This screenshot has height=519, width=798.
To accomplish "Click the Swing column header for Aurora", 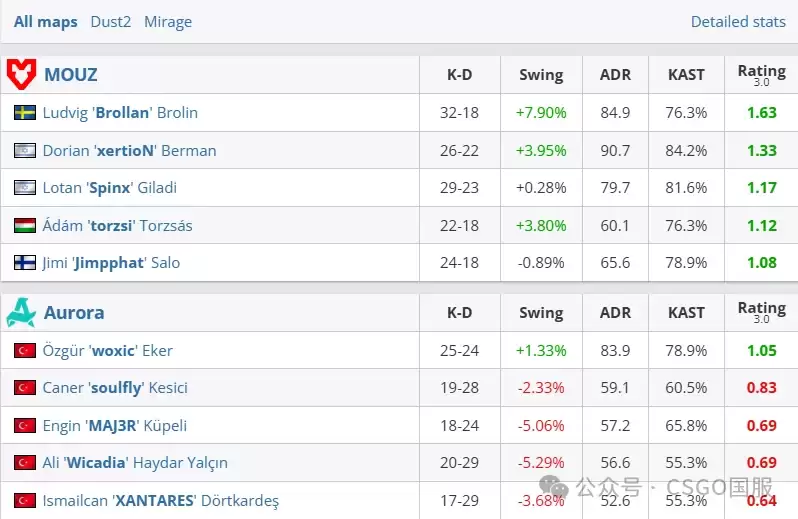I will coord(541,312).
